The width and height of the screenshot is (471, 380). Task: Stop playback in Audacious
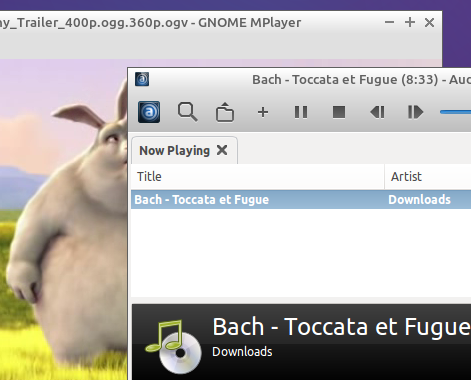click(x=339, y=112)
